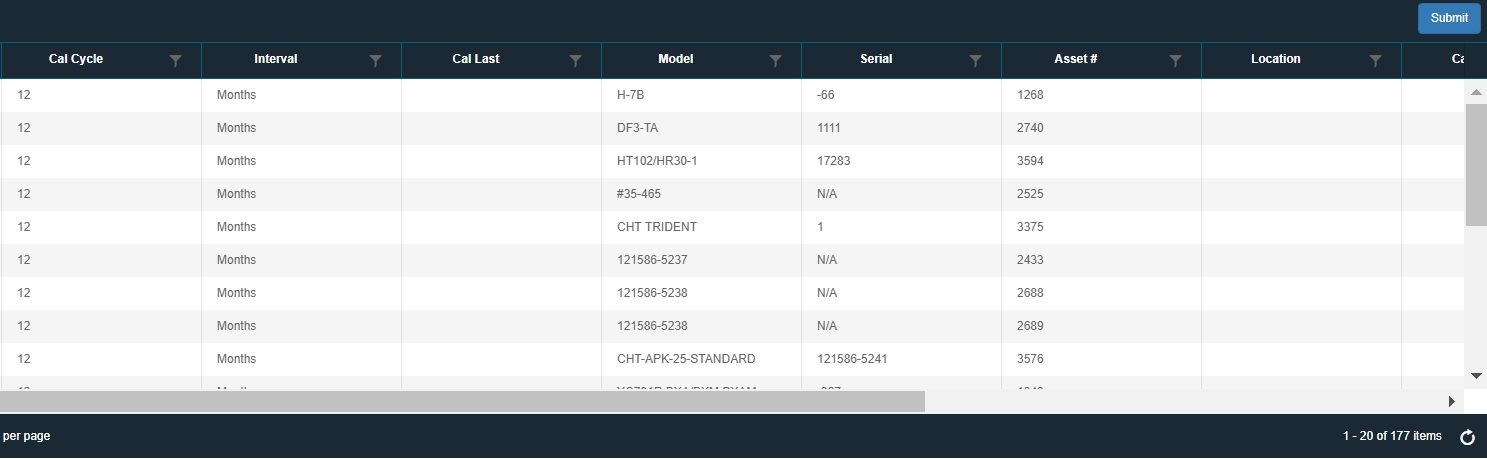Screen dimensions: 1487x459
Task: Open the Cal Cycle column filter
Action: [x=176, y=60]
